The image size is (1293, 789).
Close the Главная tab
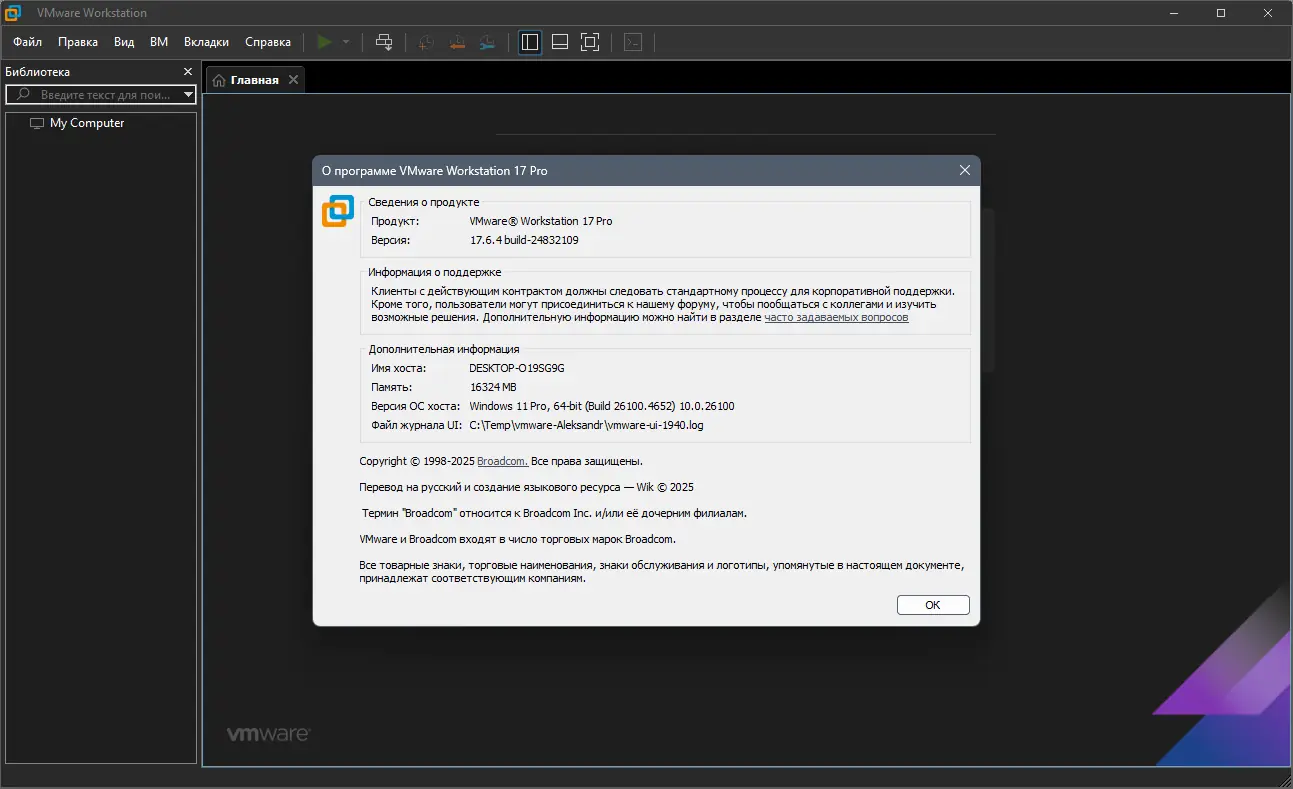tap(293, 80)
